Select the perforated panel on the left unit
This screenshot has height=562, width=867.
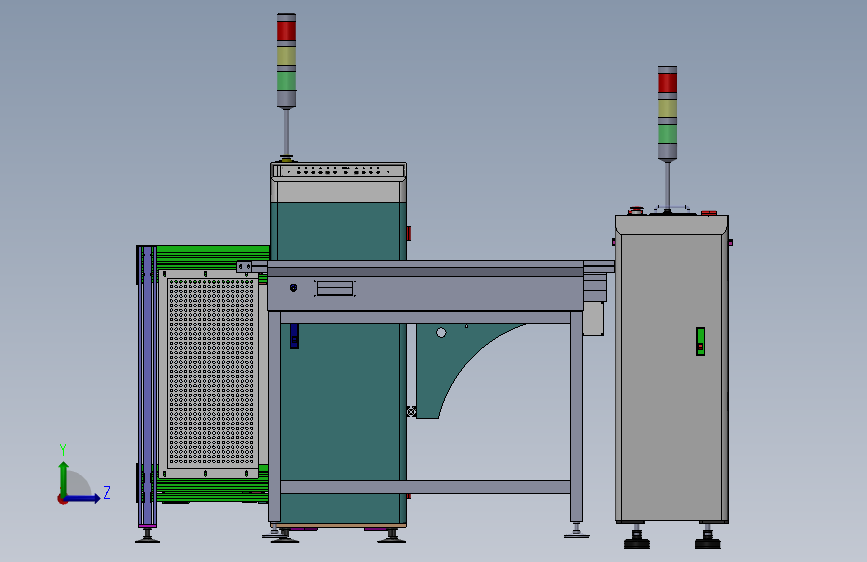(x=211, y=372)
